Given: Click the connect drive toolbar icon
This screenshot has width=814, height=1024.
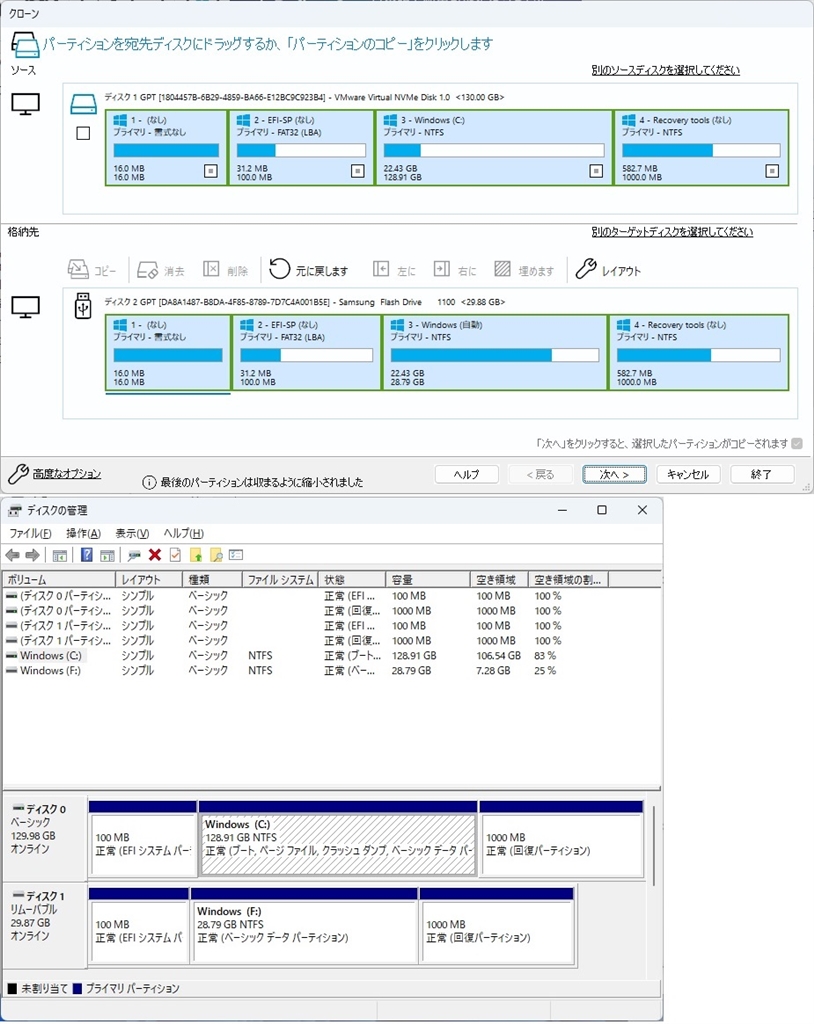Looking at the screenshot, I should (x=134, y=556).
